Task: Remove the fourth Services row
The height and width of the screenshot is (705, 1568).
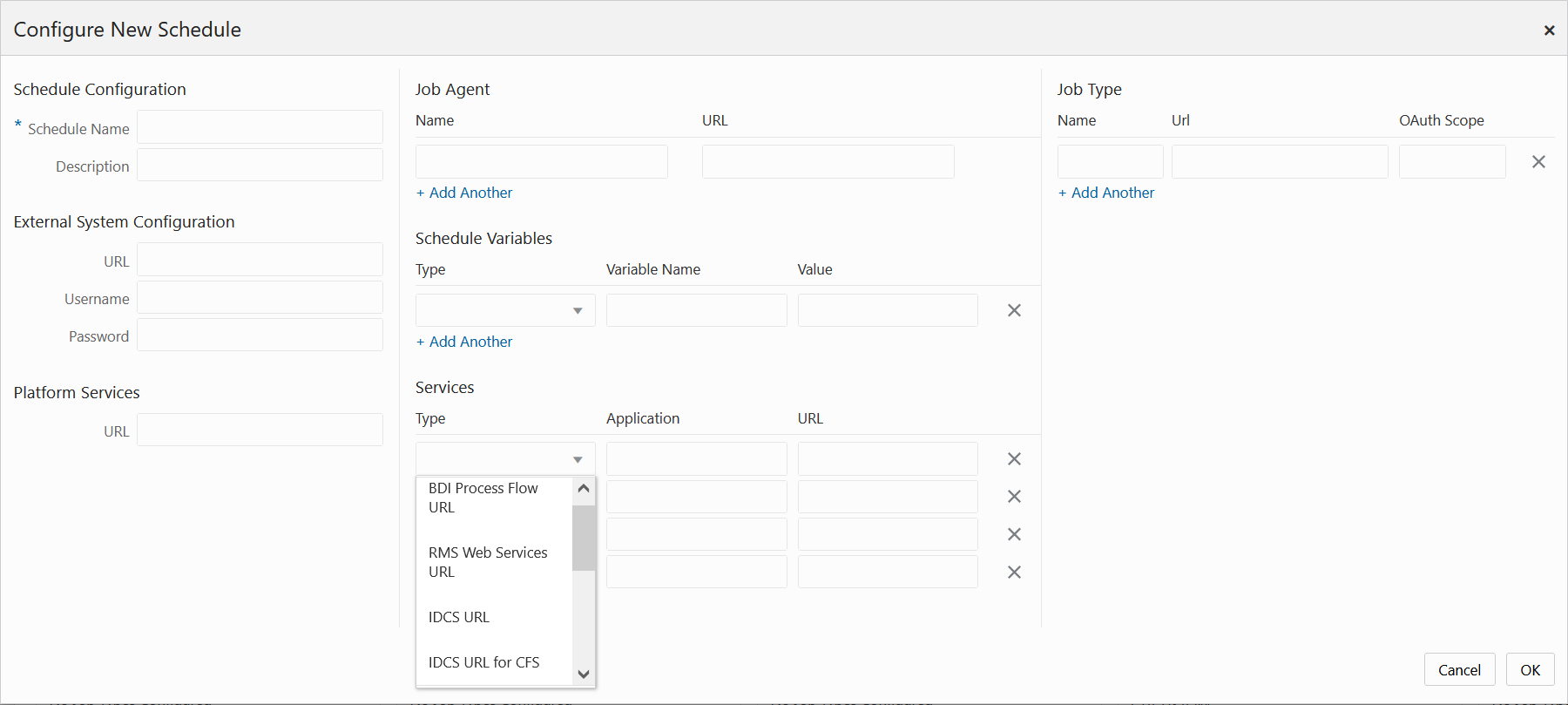Action: click(x=1014, y=573)
